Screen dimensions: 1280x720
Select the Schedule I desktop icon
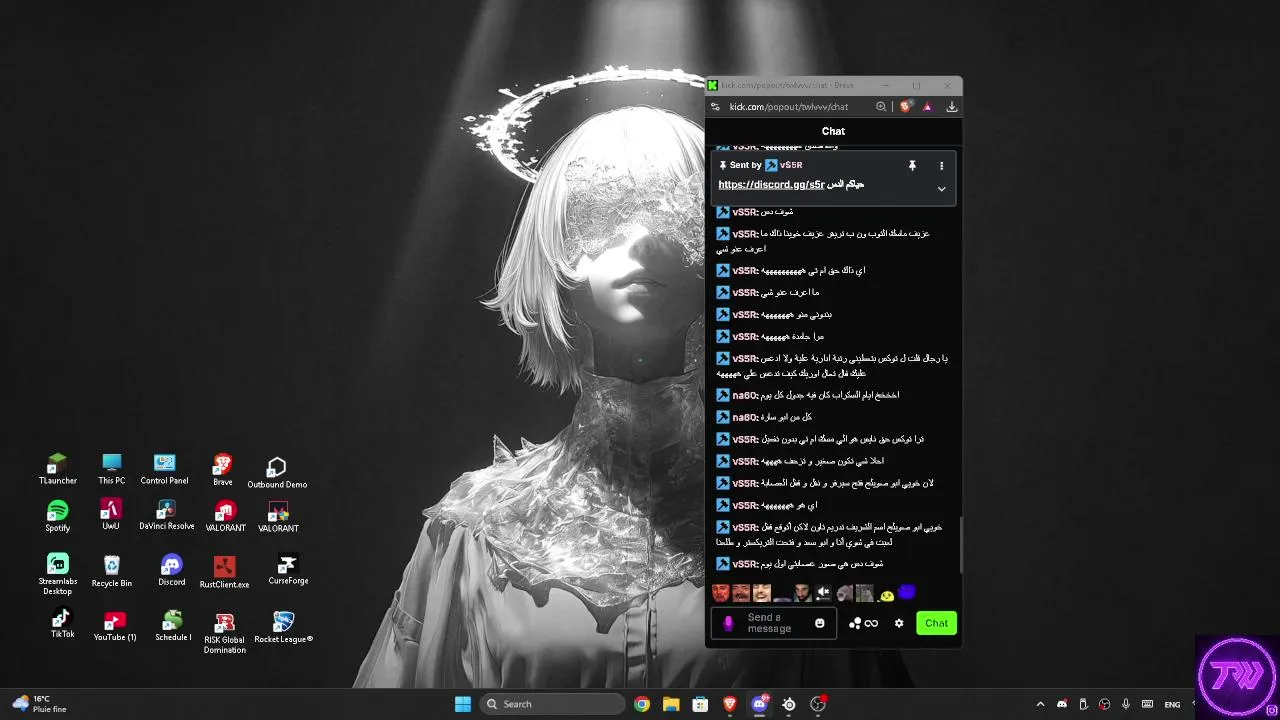[173, 626]
